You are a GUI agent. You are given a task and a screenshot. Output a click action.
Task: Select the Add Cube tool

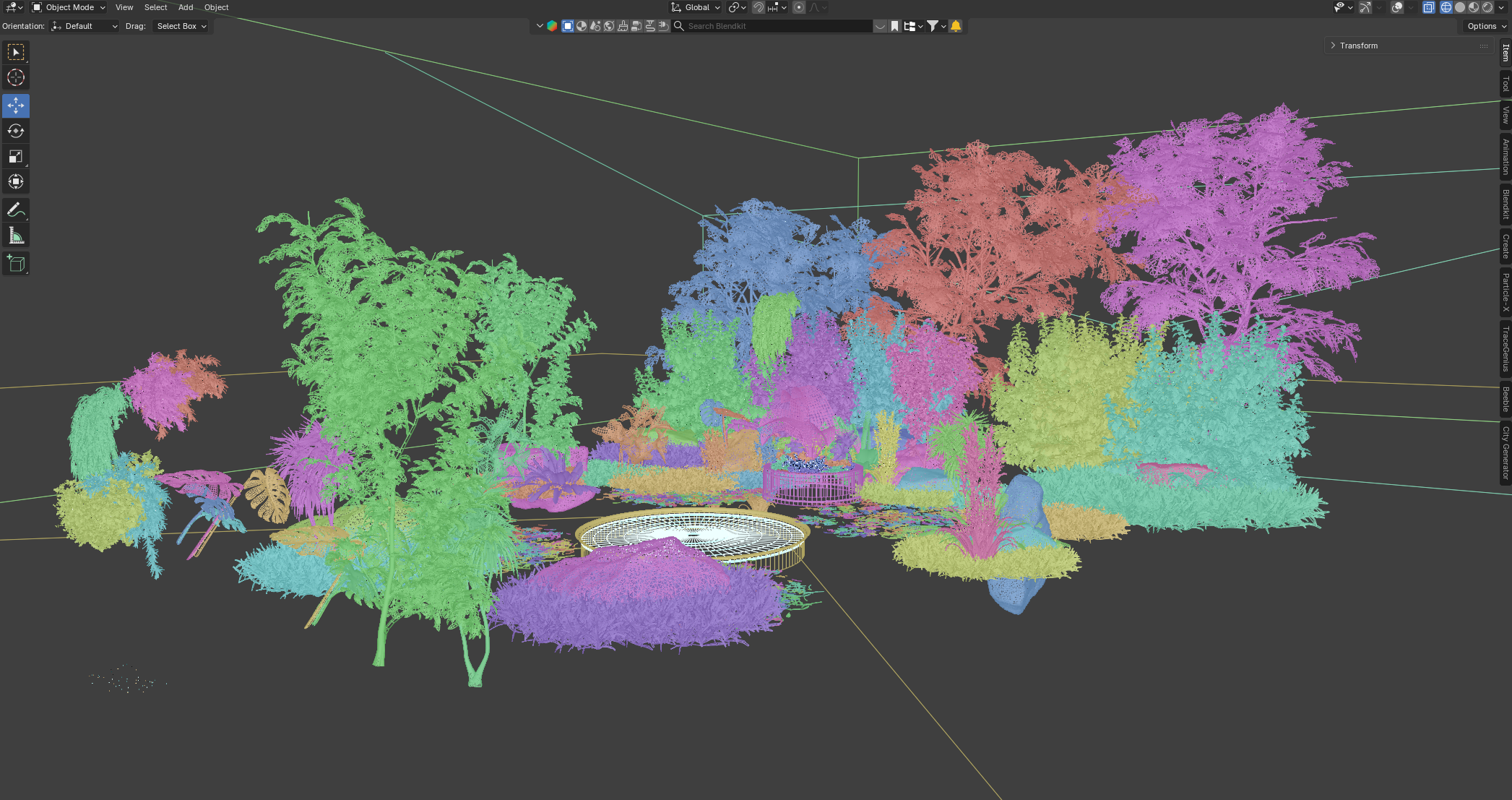pyautogui.click(x=15, y=263)
